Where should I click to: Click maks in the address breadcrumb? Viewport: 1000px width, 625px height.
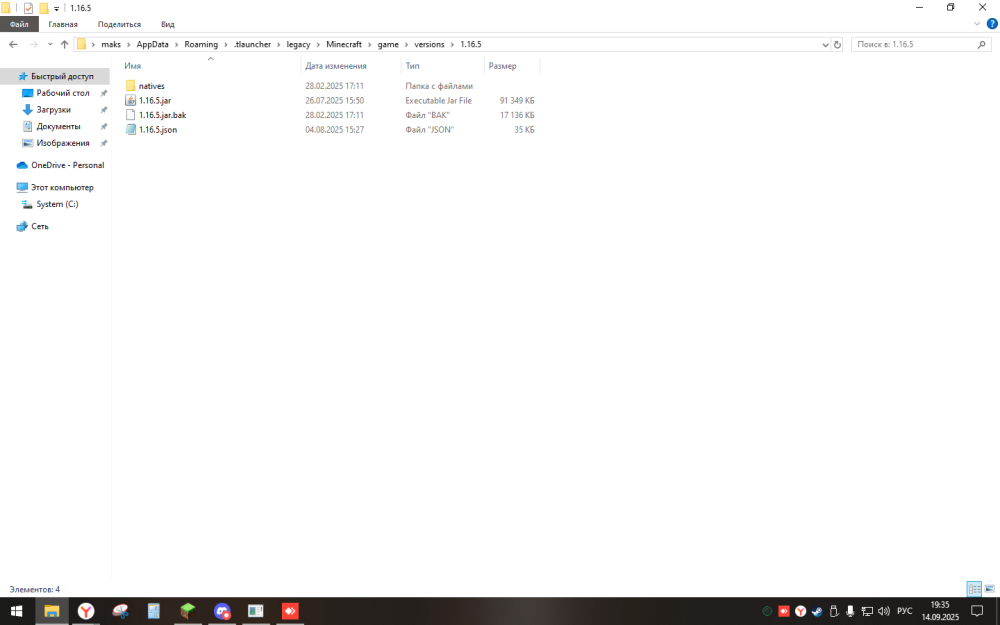click(111, 45)
